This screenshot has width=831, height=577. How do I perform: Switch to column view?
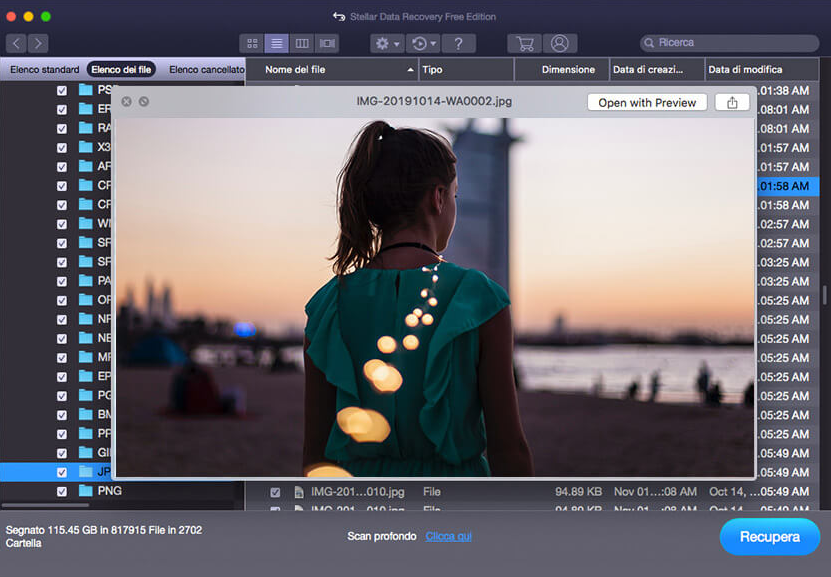click(x=302, y=43)
